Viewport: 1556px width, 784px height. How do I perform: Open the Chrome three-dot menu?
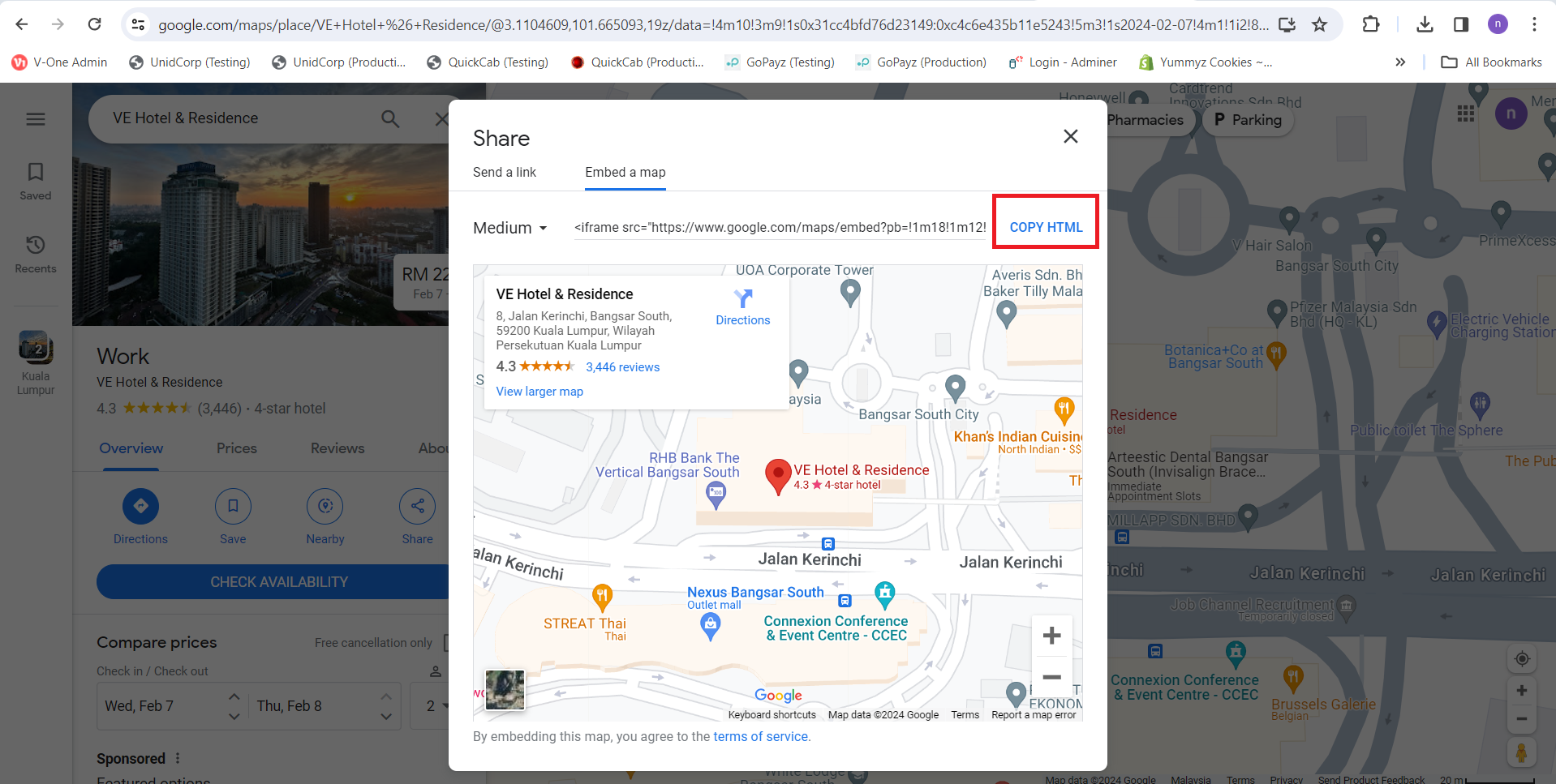(x=1534, y=24)
